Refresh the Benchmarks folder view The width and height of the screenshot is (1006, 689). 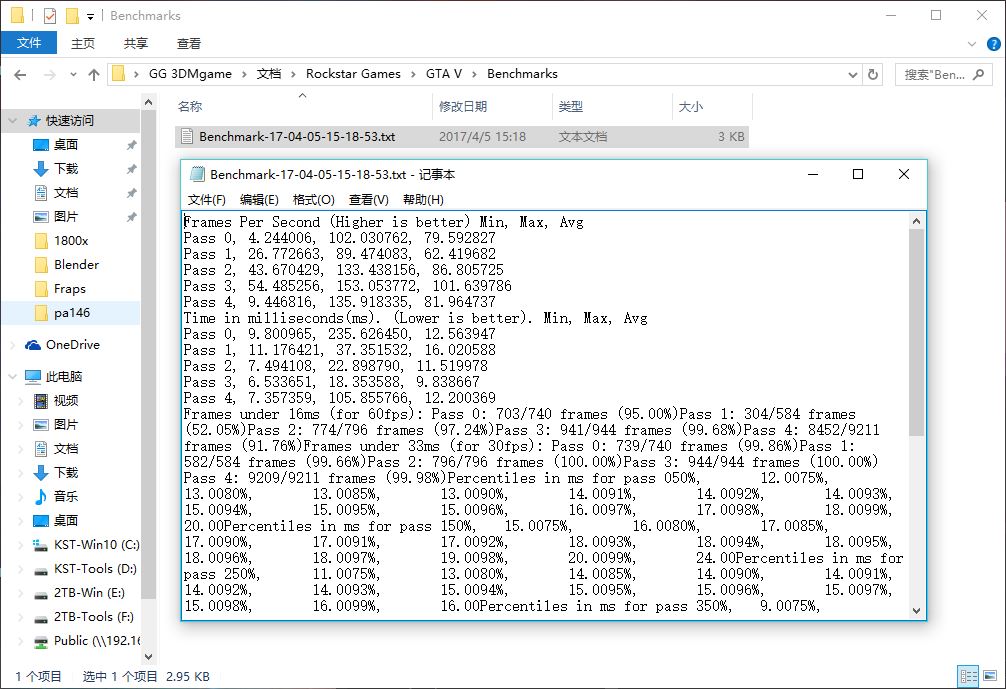[874, 74]
